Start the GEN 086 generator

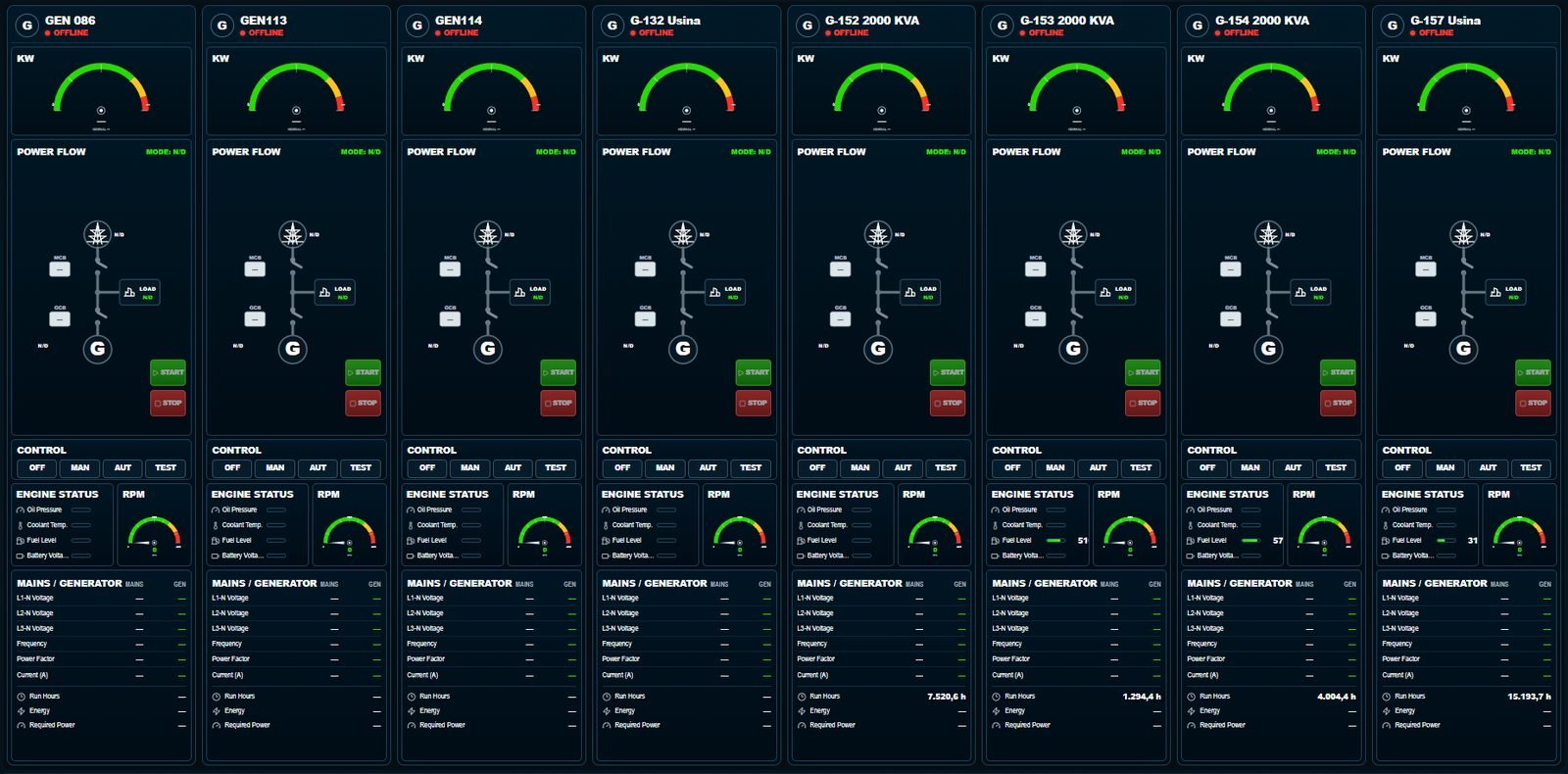[x=168, y=372]
